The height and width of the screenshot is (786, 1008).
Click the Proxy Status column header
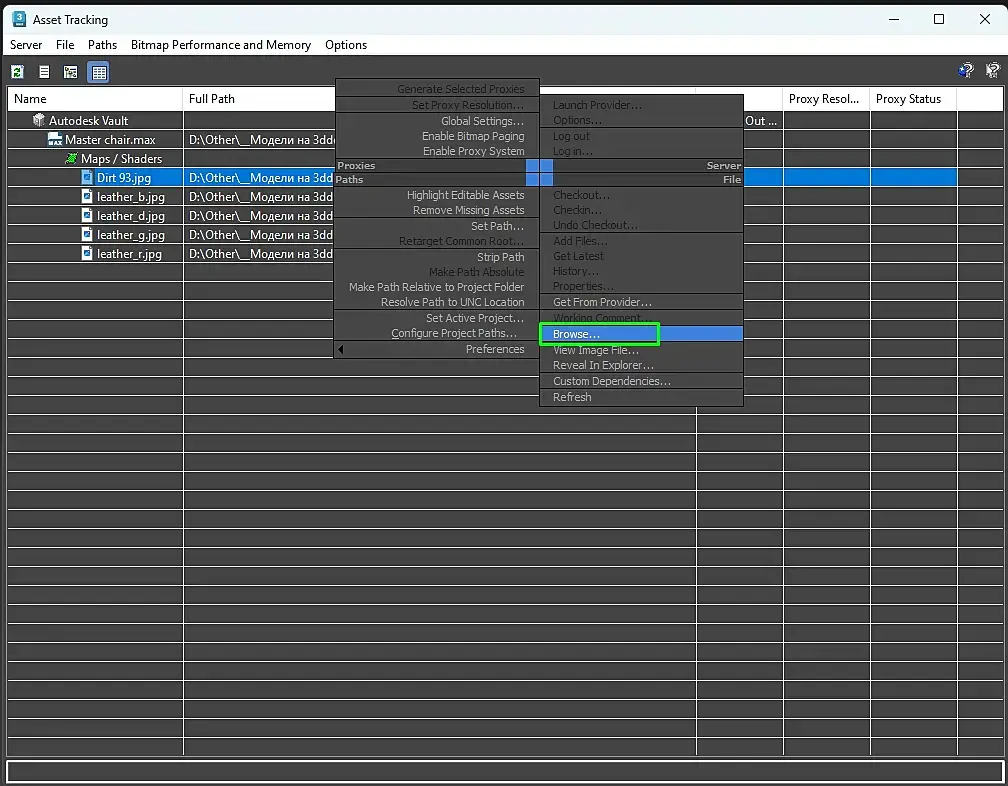(x=913, y=99)
